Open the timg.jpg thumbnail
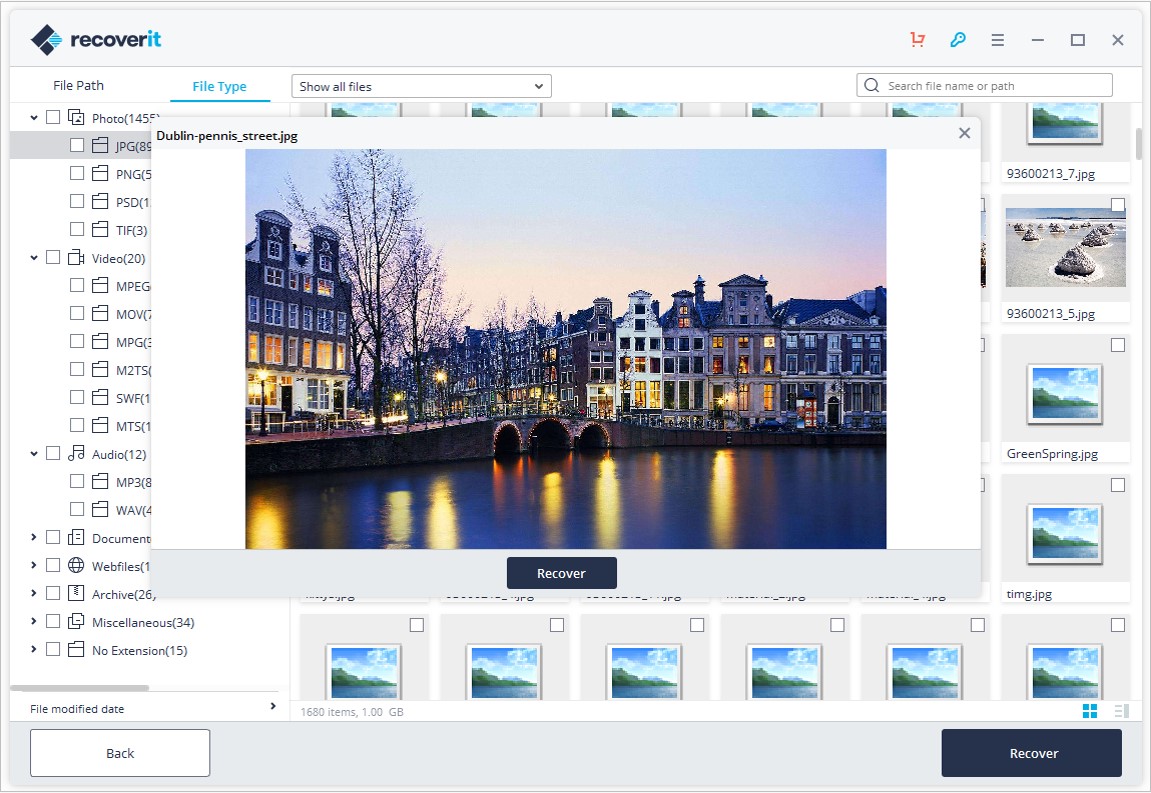Image resolution: width=1151 pixels, height=793 pixels. (1065, 533)
